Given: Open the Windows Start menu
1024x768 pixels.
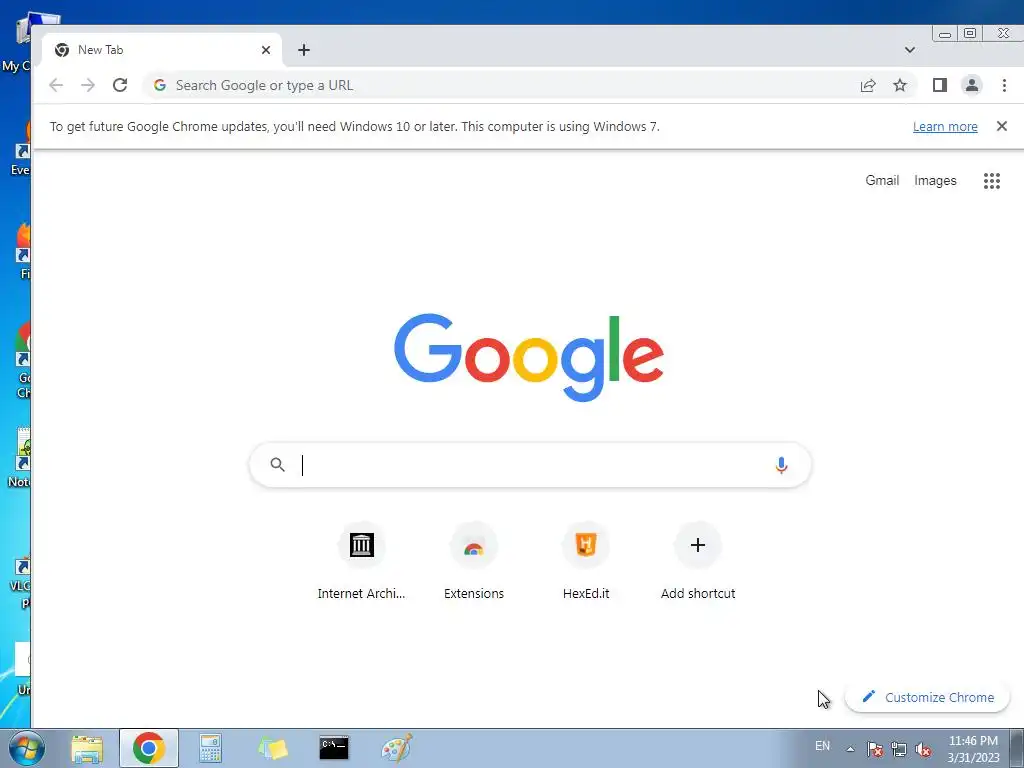Looking at the screenshot, I should click(x=26, y=748).
